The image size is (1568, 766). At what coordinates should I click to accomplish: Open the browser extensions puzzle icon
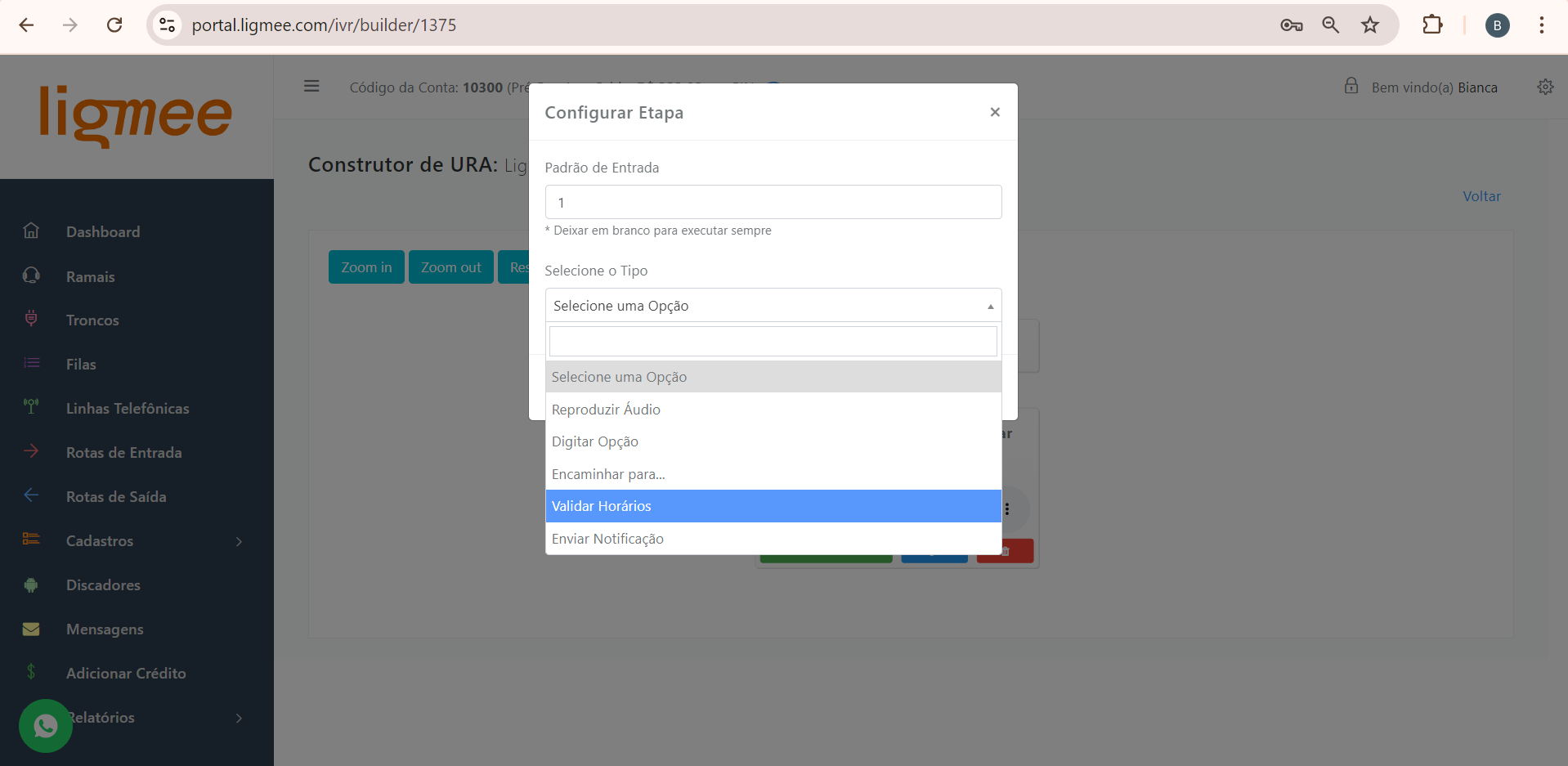coord(1432,25)
